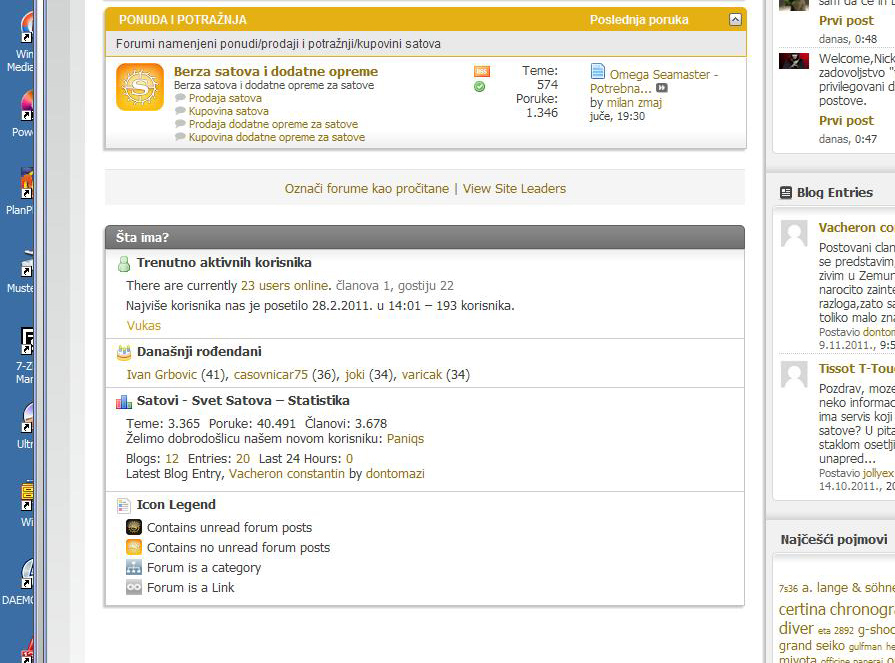Jump to last post arrow after Potrebna

pyautogui.click(x=662, y=88)
